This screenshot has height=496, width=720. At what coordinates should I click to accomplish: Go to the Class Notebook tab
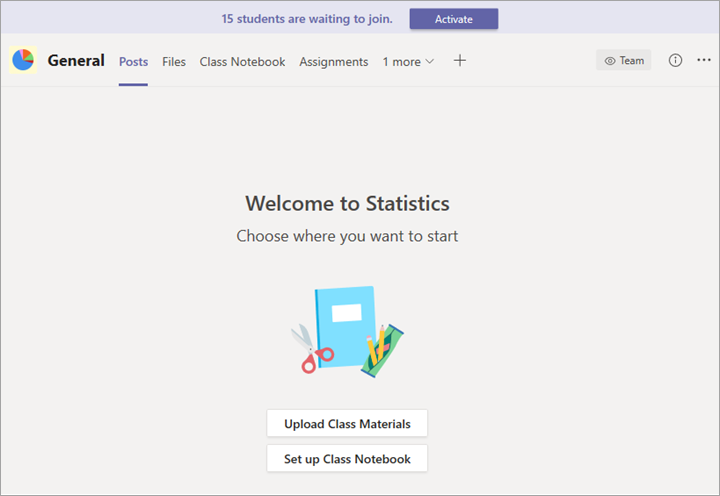(x=242, y=62)
